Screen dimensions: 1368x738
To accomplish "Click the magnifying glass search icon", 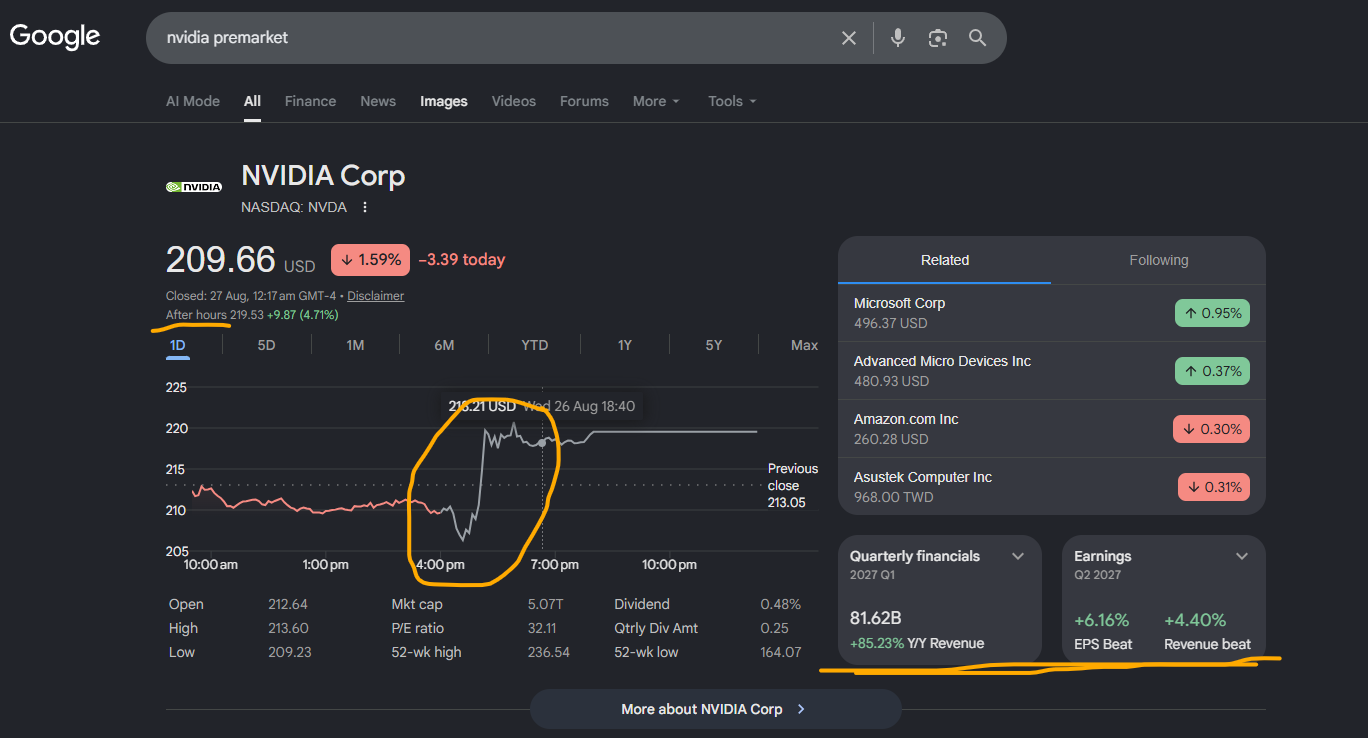I will pos(978,38).
